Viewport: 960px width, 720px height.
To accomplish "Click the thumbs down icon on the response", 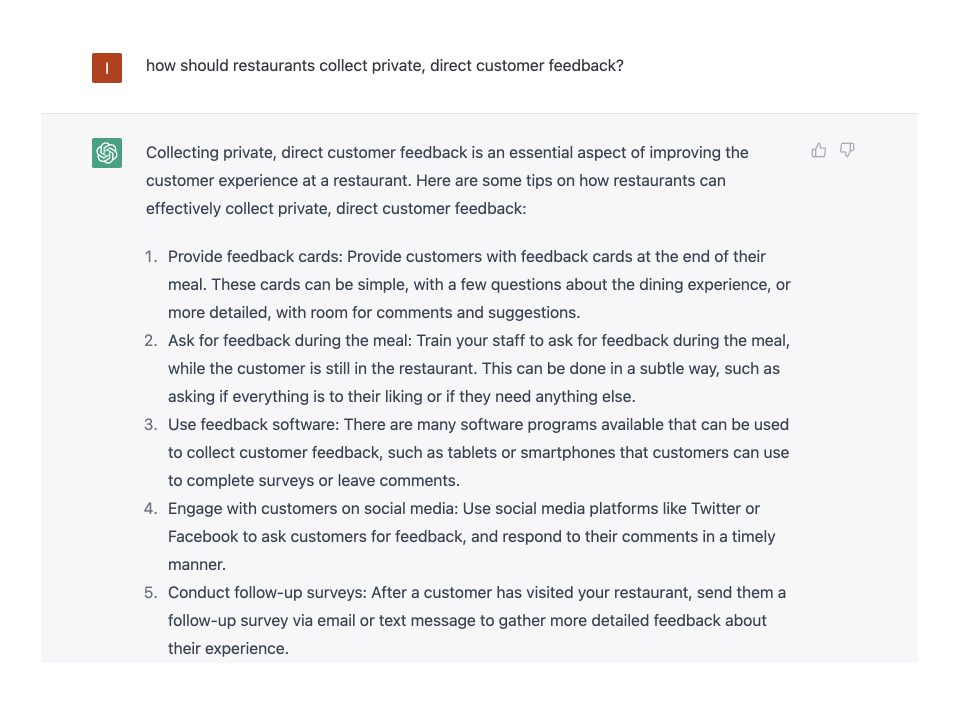I will point(847,151).
